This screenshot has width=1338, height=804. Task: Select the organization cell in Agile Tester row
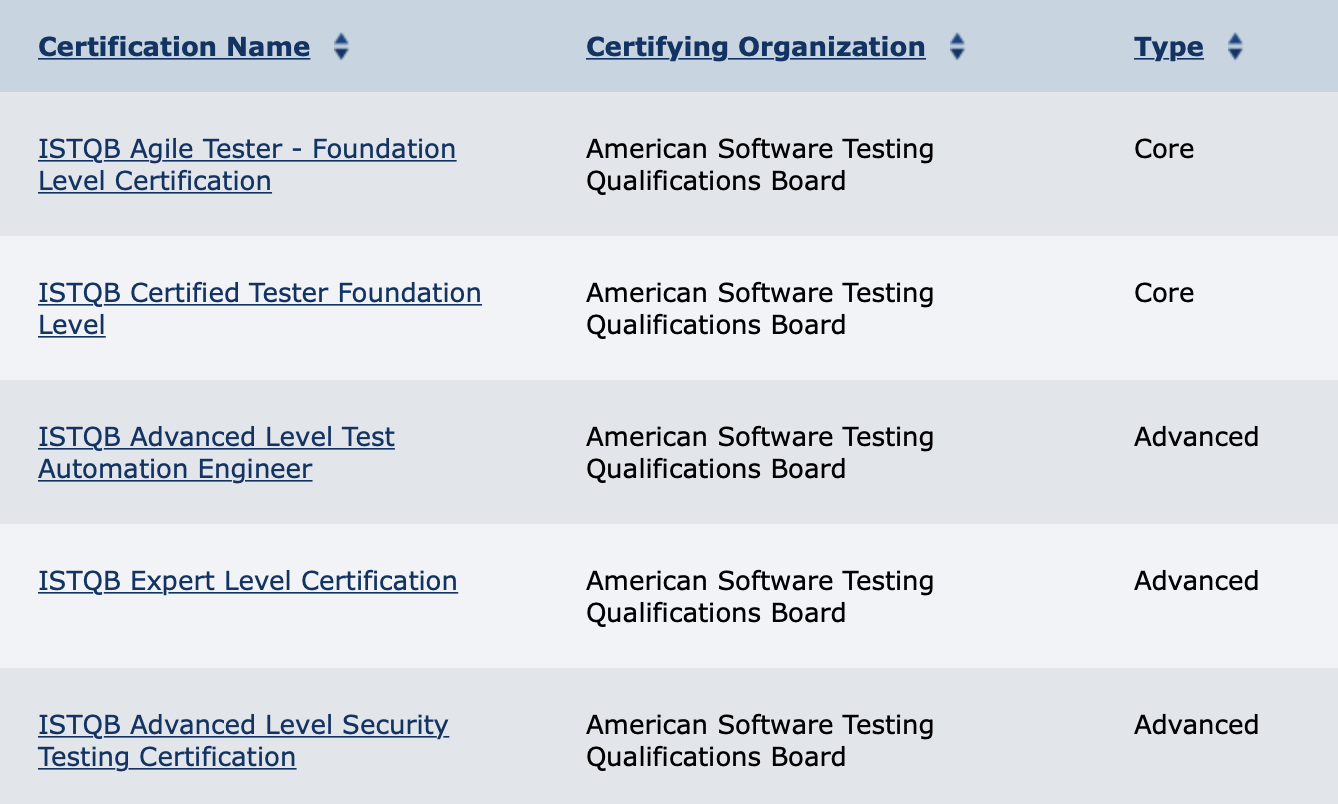pyautogui.click(x=760, y=165)
